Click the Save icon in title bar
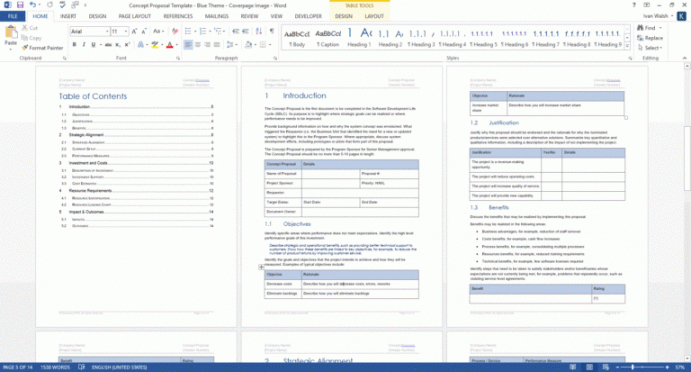 click(20, 5)
